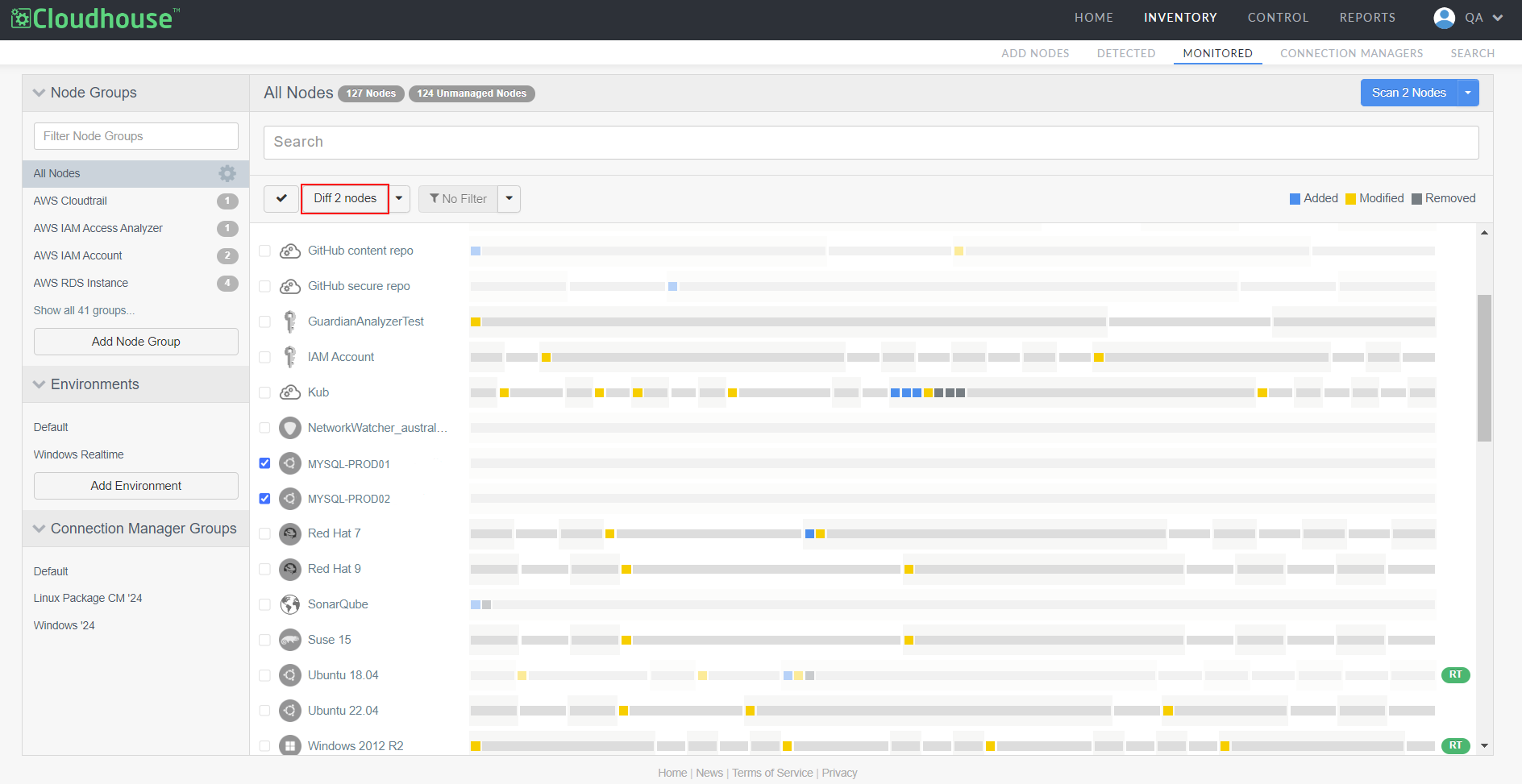Click the node list vertical scrollbar
This screenshot has height=784, width=1522.
tap(1484, 367)
